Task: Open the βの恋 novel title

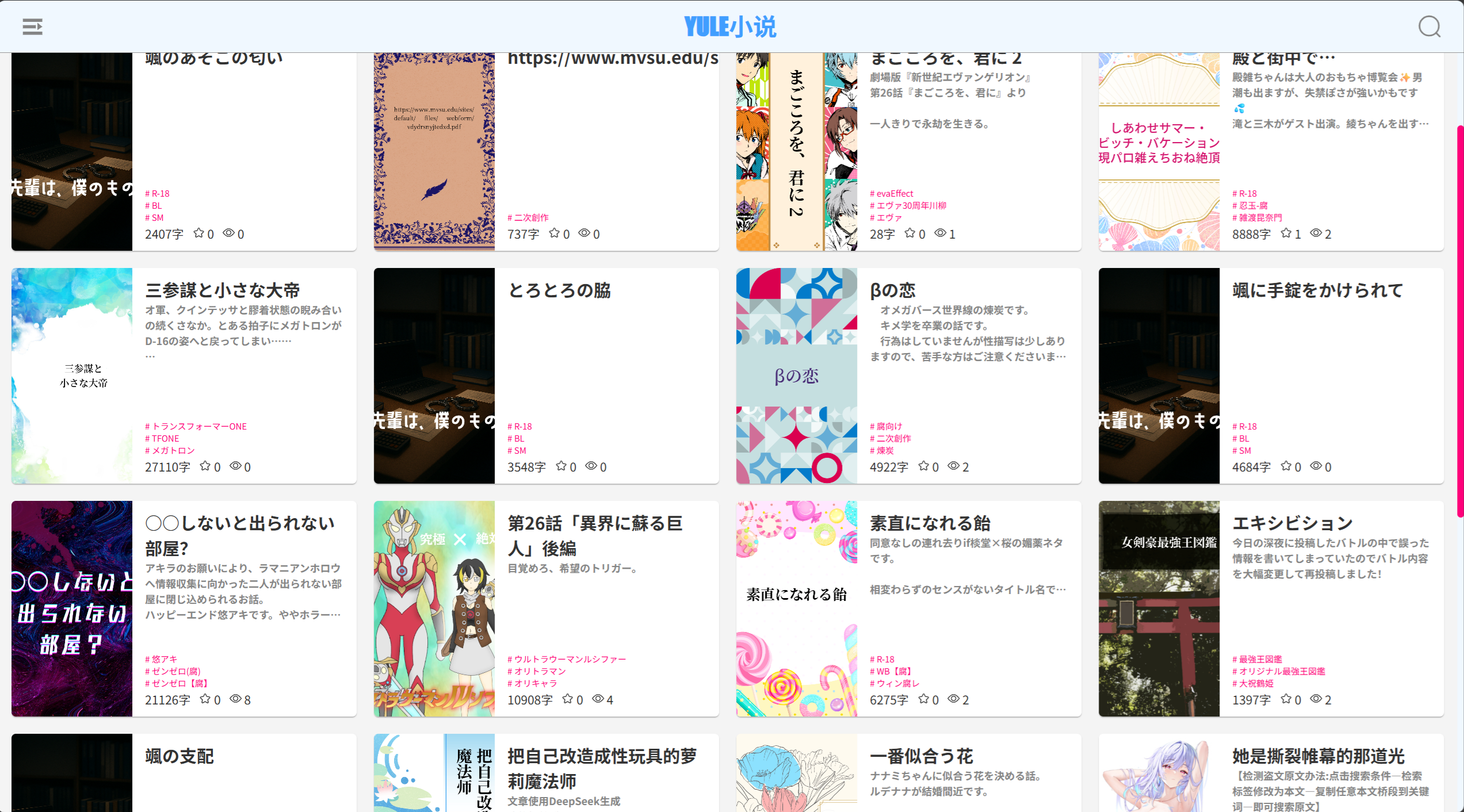Action: tap(892, 290)
